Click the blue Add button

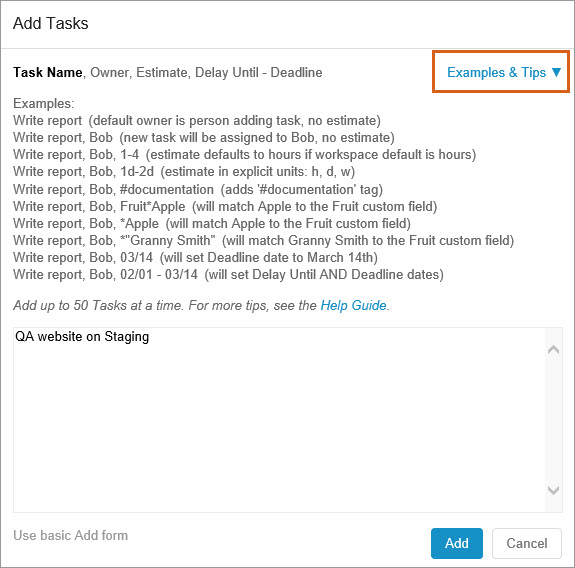pos(457,543)
